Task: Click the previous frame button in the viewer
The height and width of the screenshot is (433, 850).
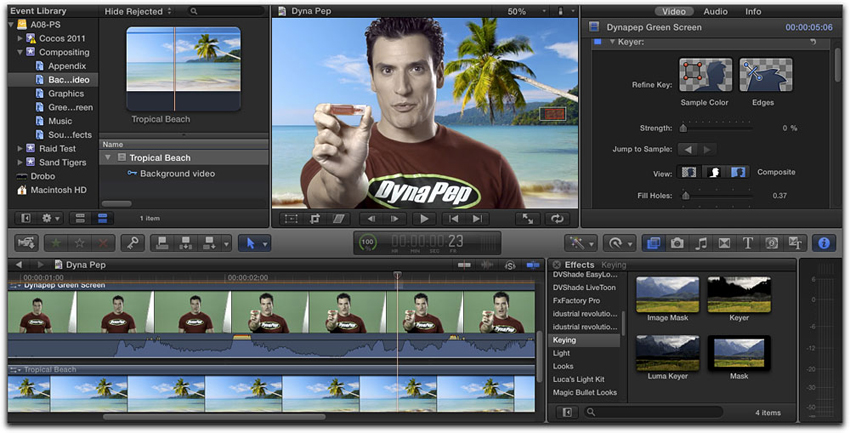Action: (371, 219)
